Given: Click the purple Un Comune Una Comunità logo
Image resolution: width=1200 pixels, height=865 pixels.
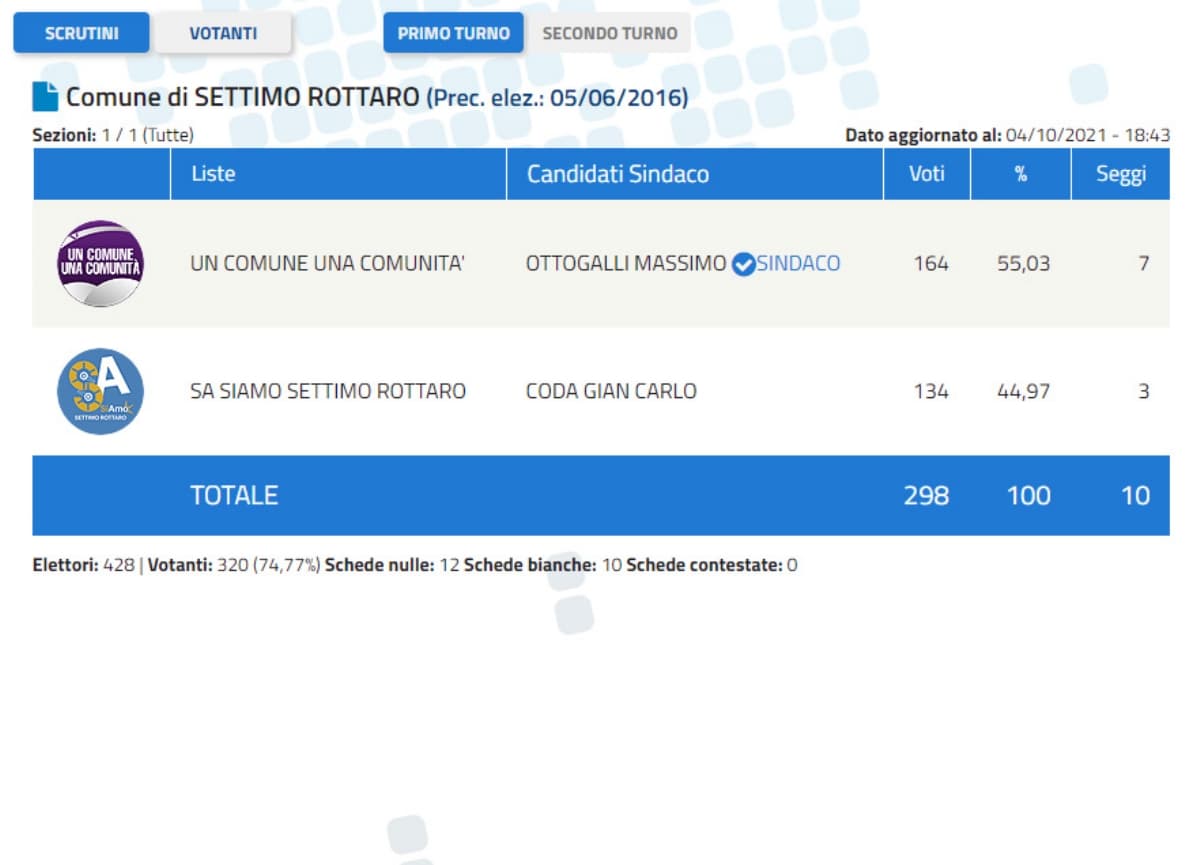Looking at the screenshot, I should 100,264.
